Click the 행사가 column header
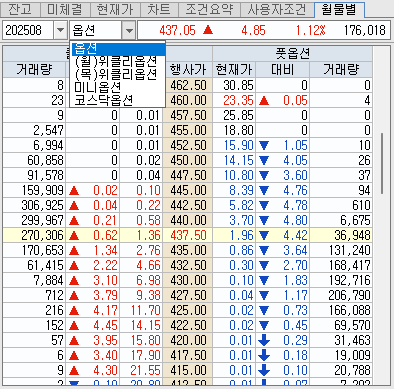 [x=188, y=70]
